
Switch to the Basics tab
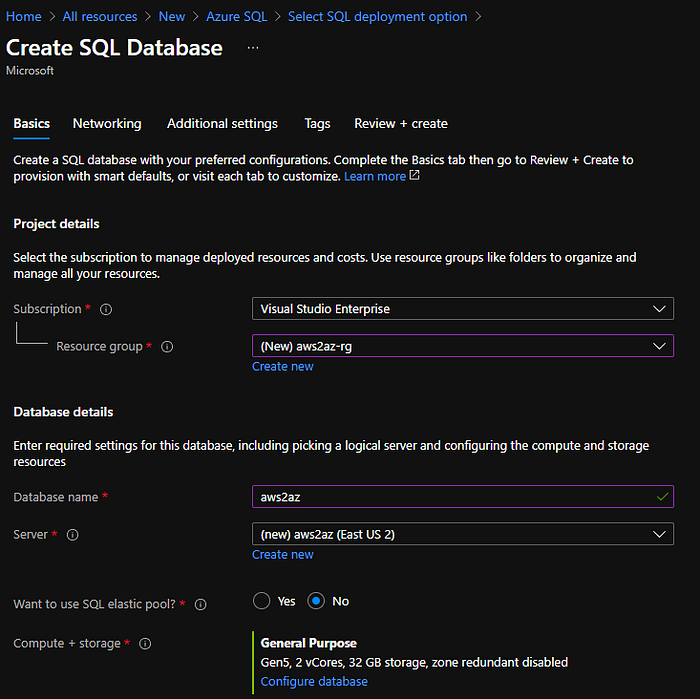tap(31, 124)
